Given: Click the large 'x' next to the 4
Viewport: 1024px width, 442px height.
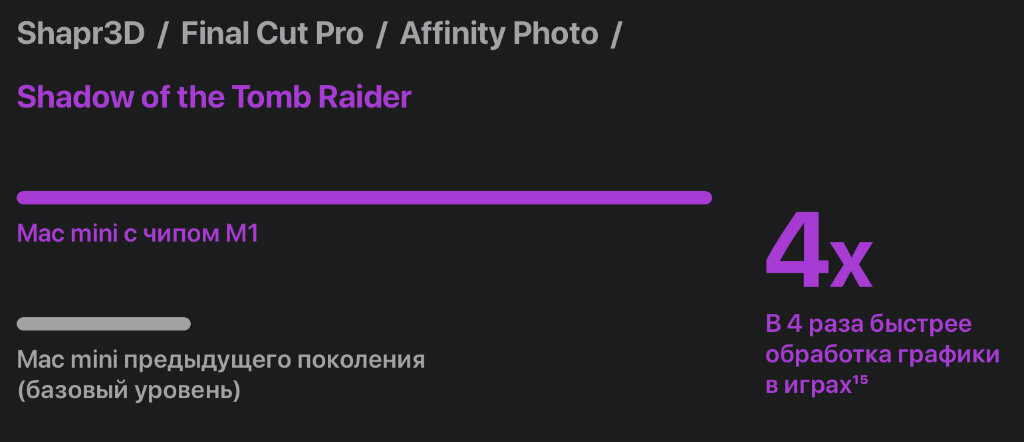Looking at the screenshot, I should [851, 266].
